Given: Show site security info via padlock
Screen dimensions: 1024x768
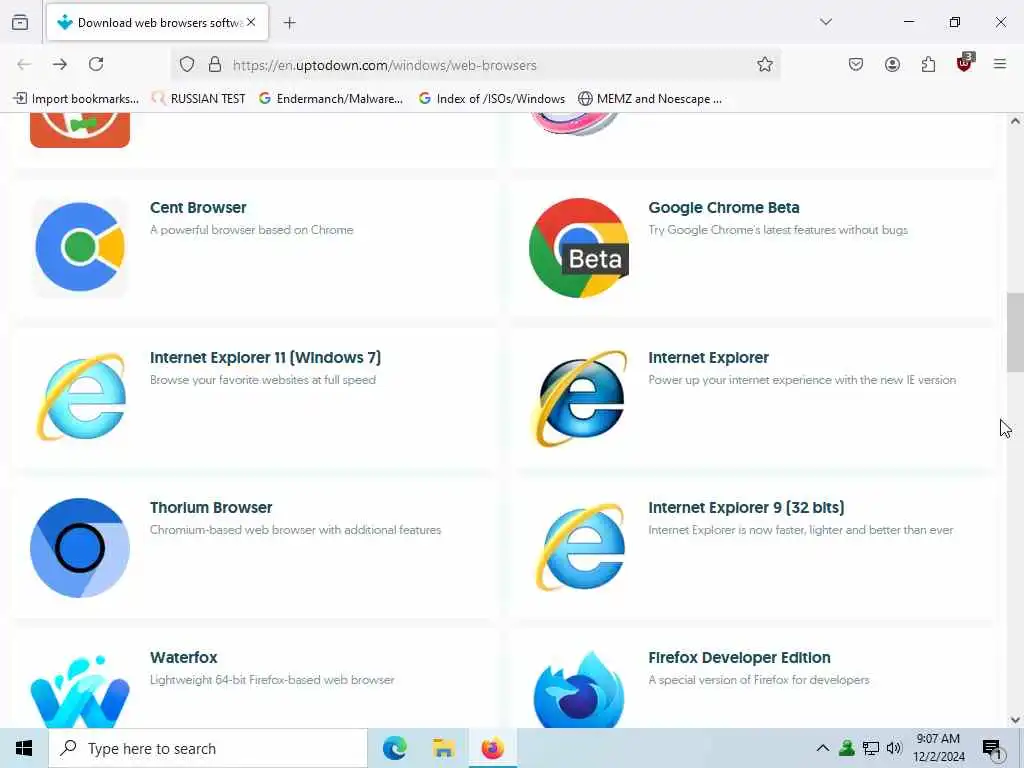Looking at the screenshot, I should 215,64.
